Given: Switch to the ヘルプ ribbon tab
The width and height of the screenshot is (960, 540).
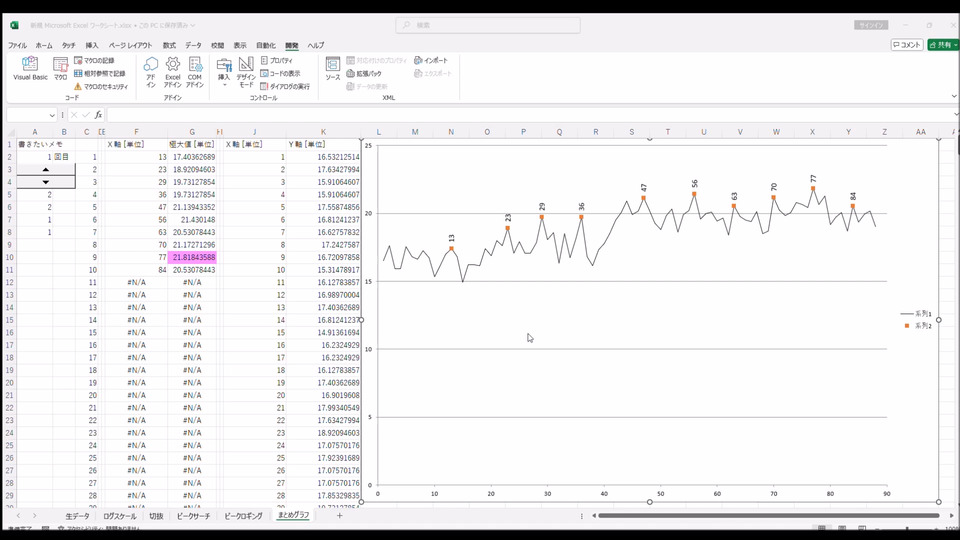Looking at the screenshot, I should coord(316,45).
